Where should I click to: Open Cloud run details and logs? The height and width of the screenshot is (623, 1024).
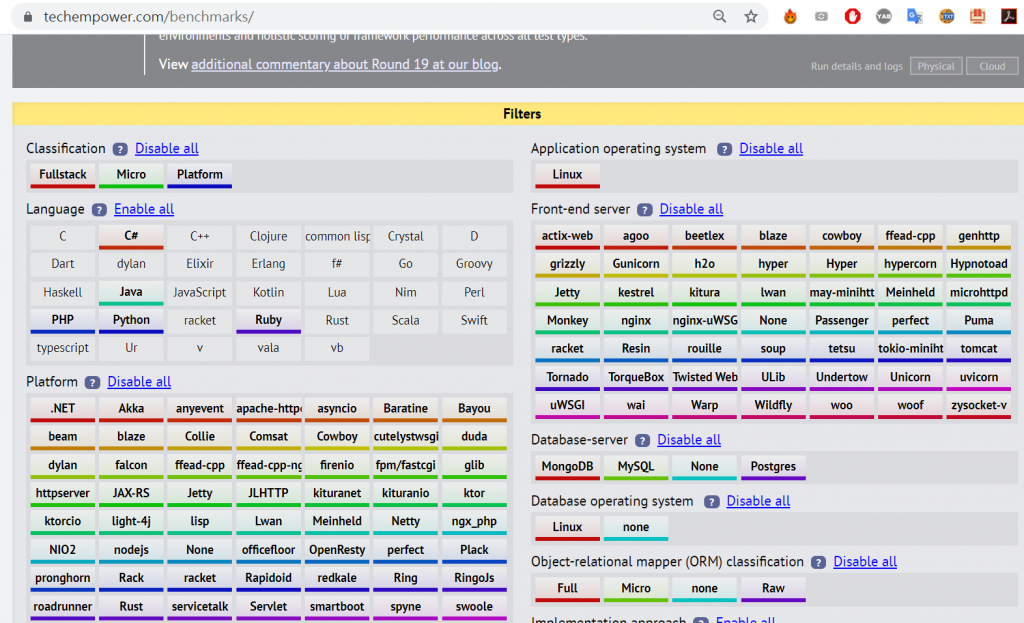[x=992, y=66]
